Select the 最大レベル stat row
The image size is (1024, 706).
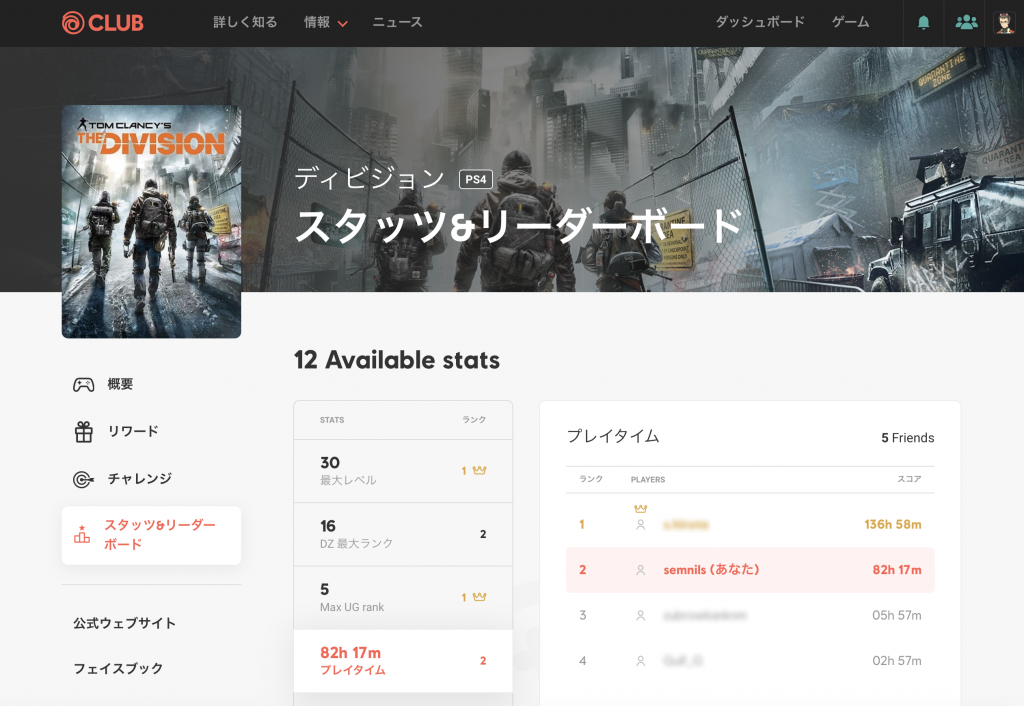pyautogui.click(x=403, y=471)
